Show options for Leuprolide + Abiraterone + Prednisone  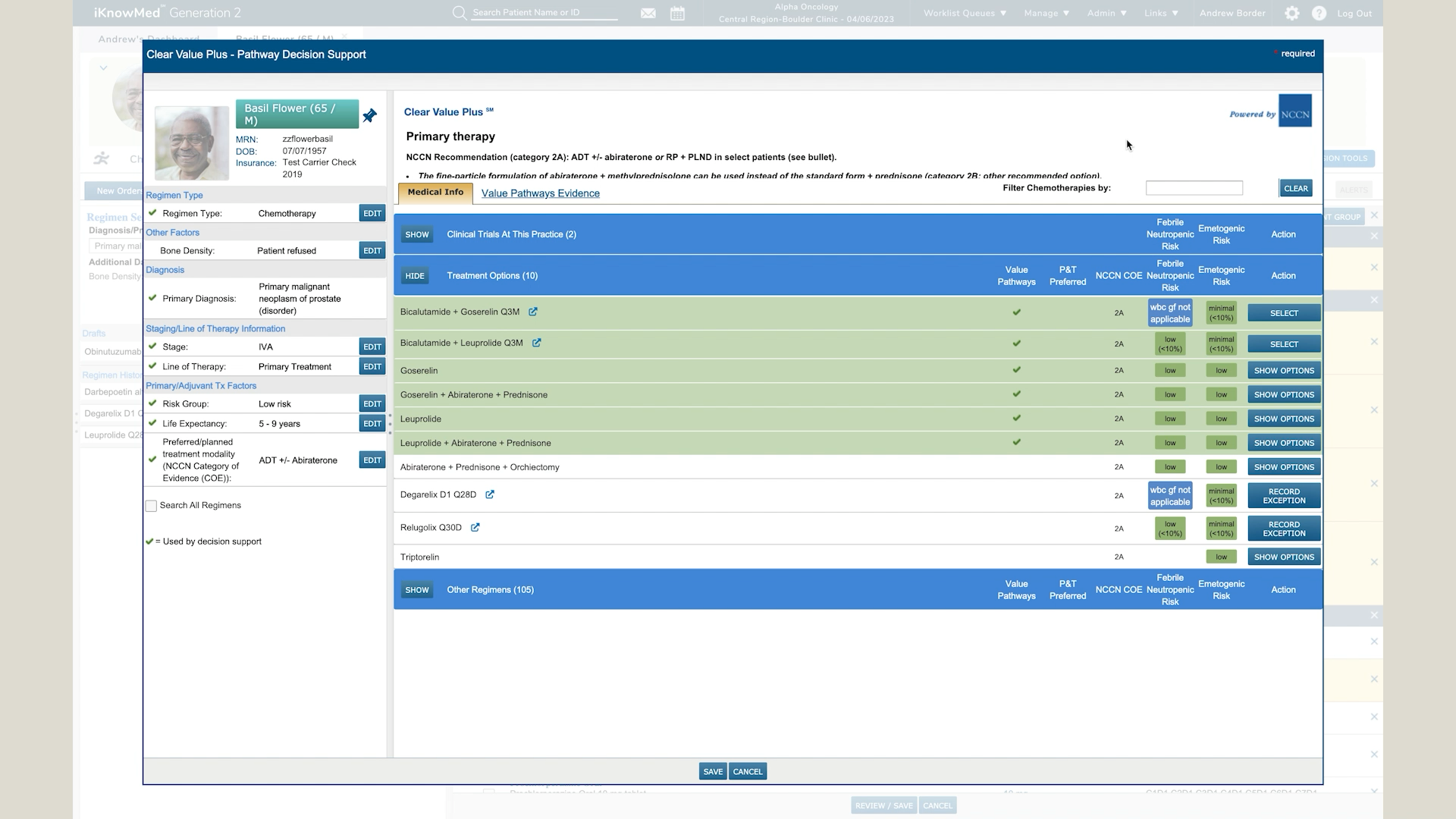click(x=1284, y=443)
